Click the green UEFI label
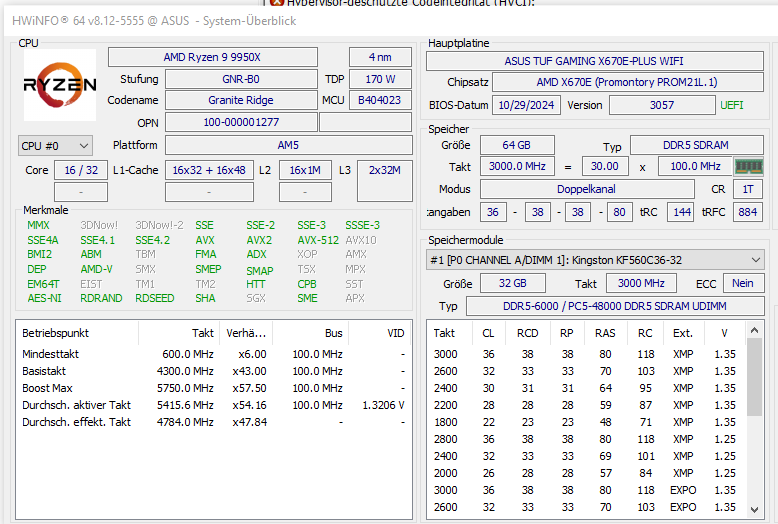 [732, 105]
